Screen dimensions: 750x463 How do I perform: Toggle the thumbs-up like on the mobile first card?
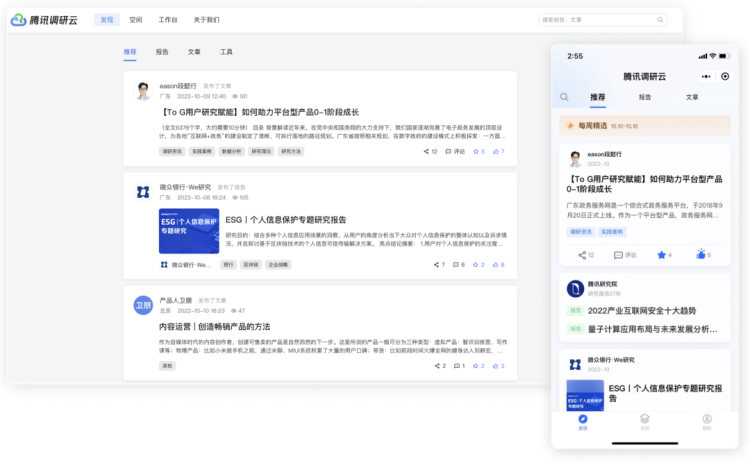701,255
